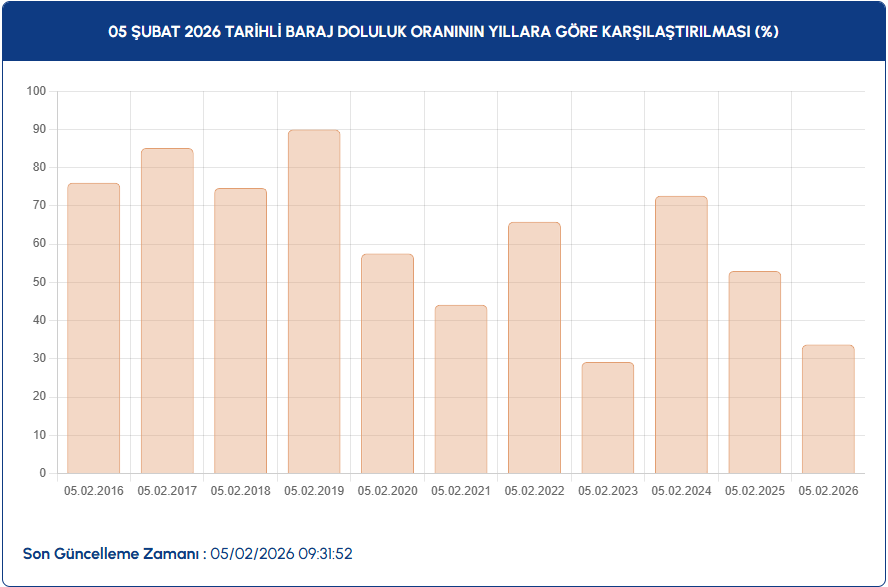The image size is (888, 587).
Task: Click the 05.02.2019 x-axis date label
Action: [x=314, y=491]
